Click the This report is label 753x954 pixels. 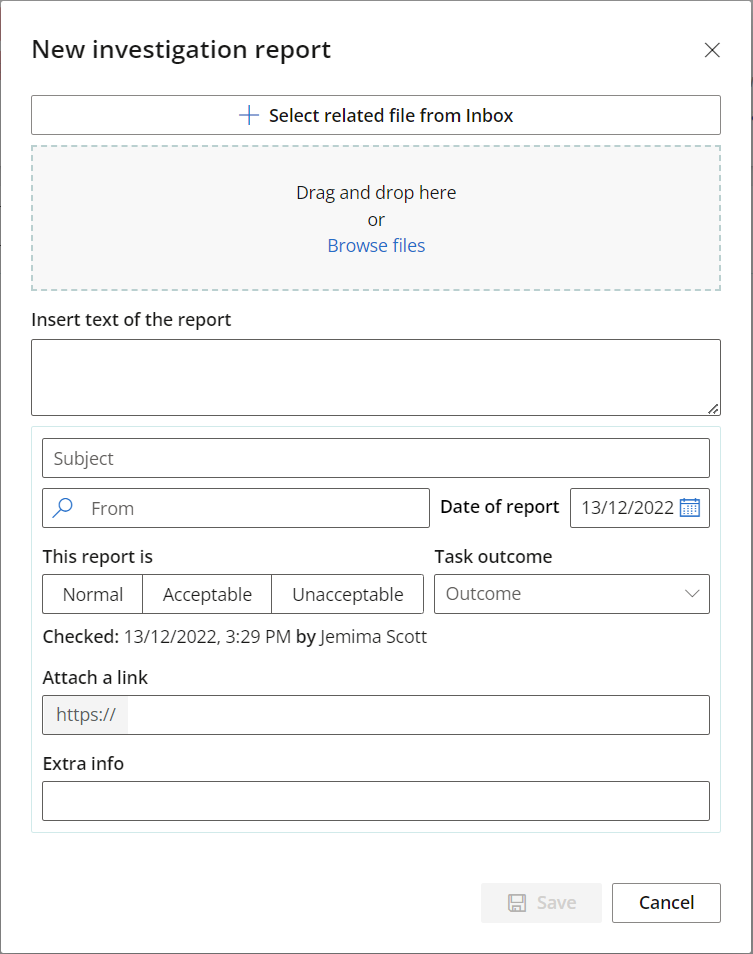click(97, 557)
